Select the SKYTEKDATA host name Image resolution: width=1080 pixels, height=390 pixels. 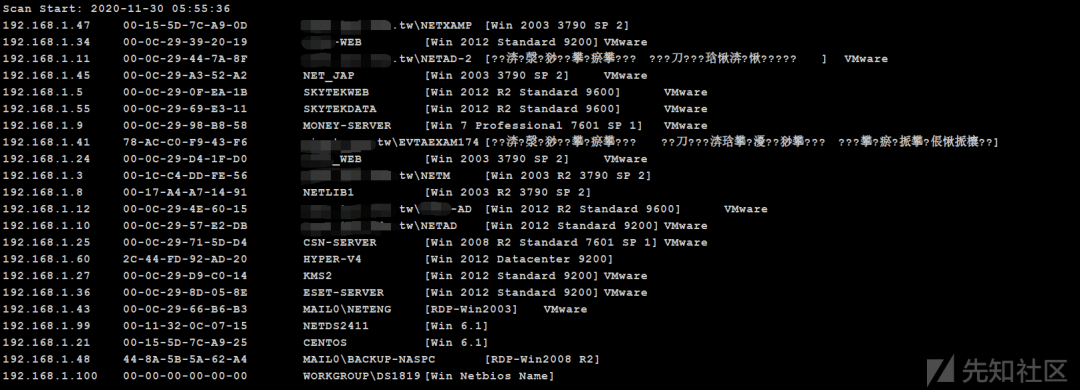click(340, 109)
